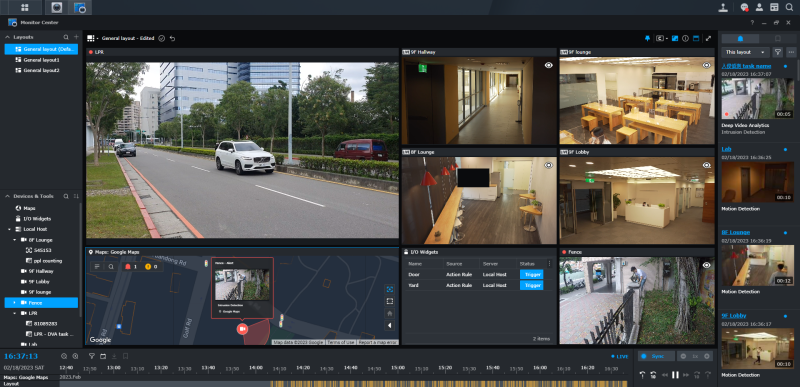
Task: Open the timeline calendar date picker
Action: [x=103, y=356]
